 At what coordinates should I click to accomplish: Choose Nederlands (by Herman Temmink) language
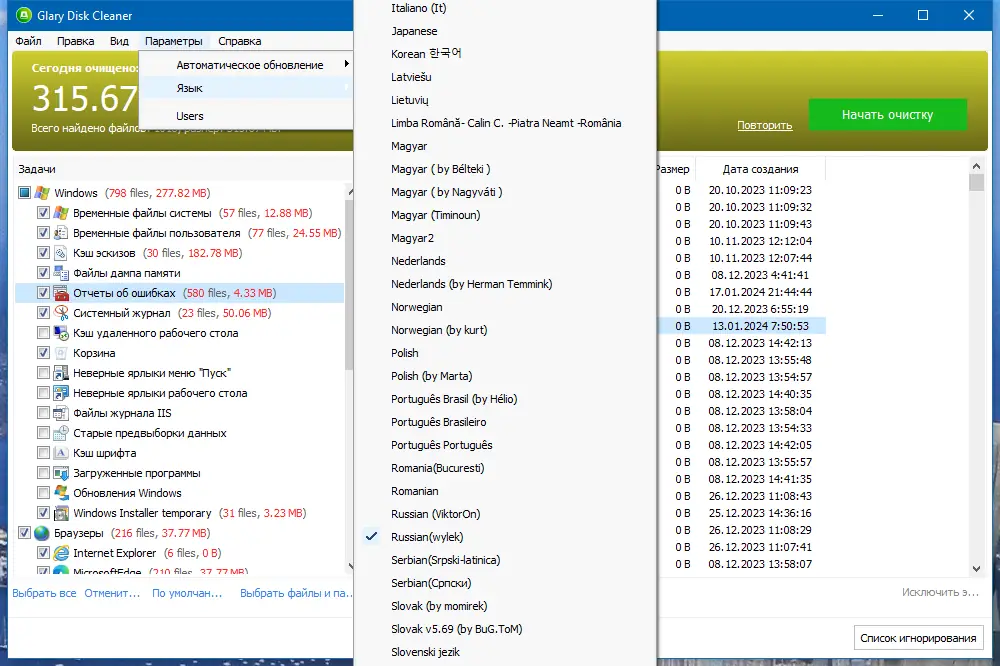click(x=471, y=285)
